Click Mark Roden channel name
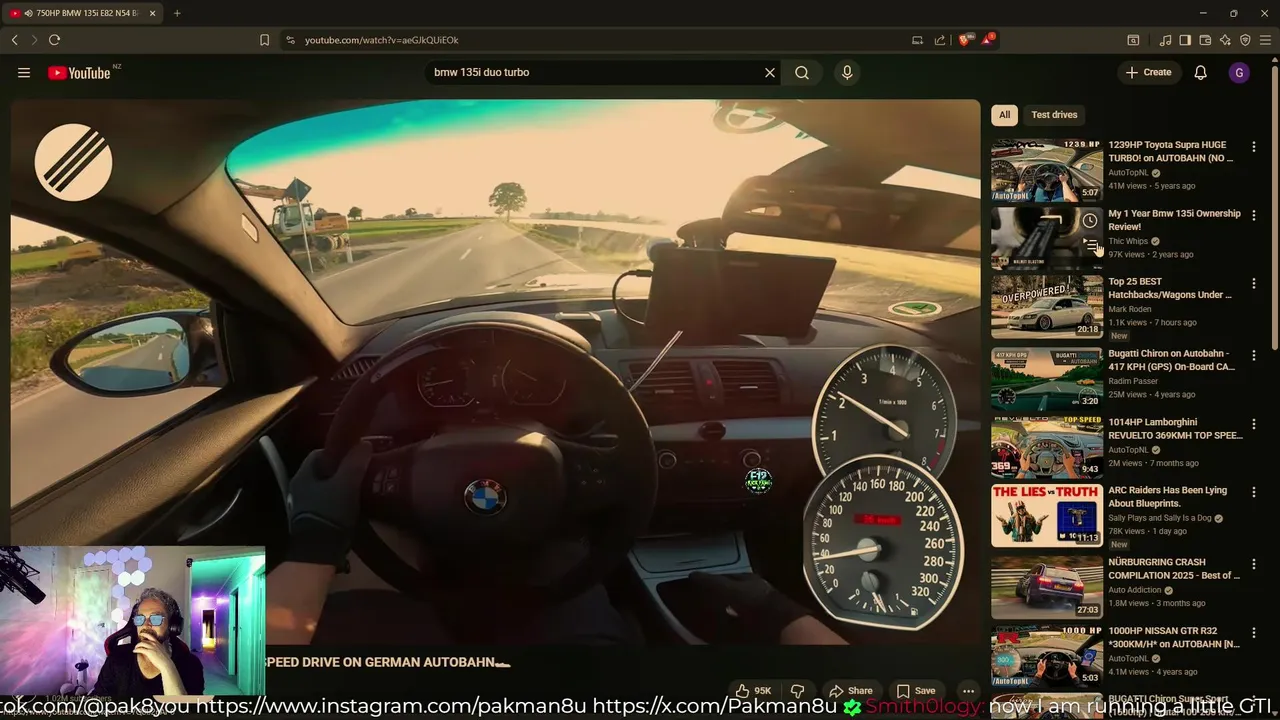Screen dimensions: 1280x720 click(1130, 309)
